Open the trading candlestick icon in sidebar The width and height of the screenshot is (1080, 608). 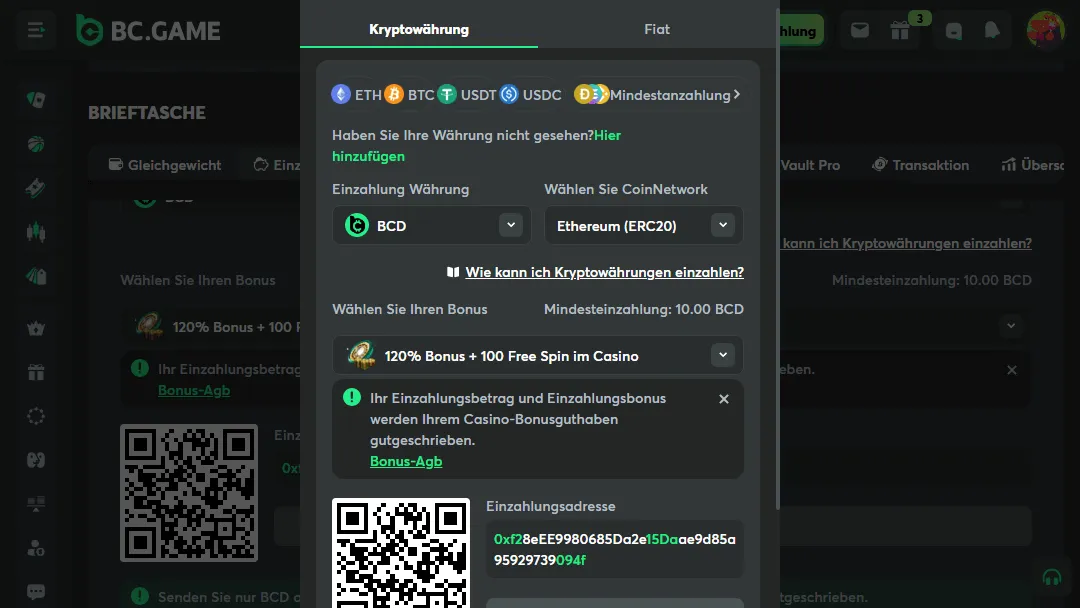[x=36, y=232]
